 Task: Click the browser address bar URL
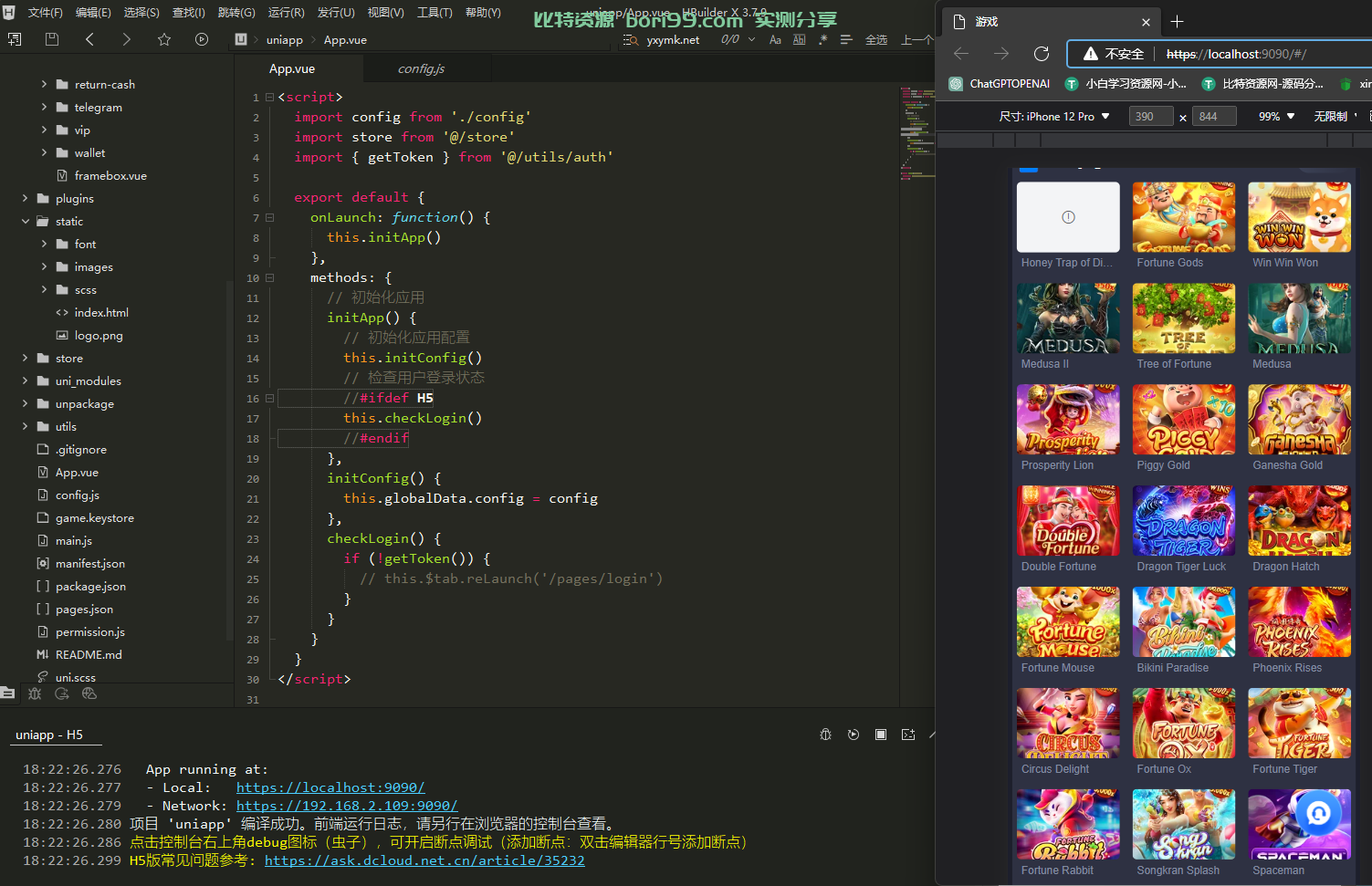(x=1236, y=54)
